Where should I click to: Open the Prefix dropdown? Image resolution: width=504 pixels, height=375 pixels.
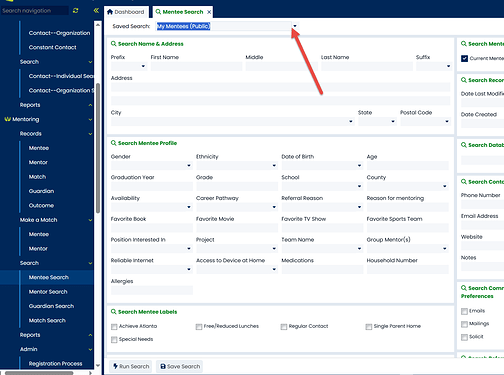pyautogui.click(x=129, y=66)
